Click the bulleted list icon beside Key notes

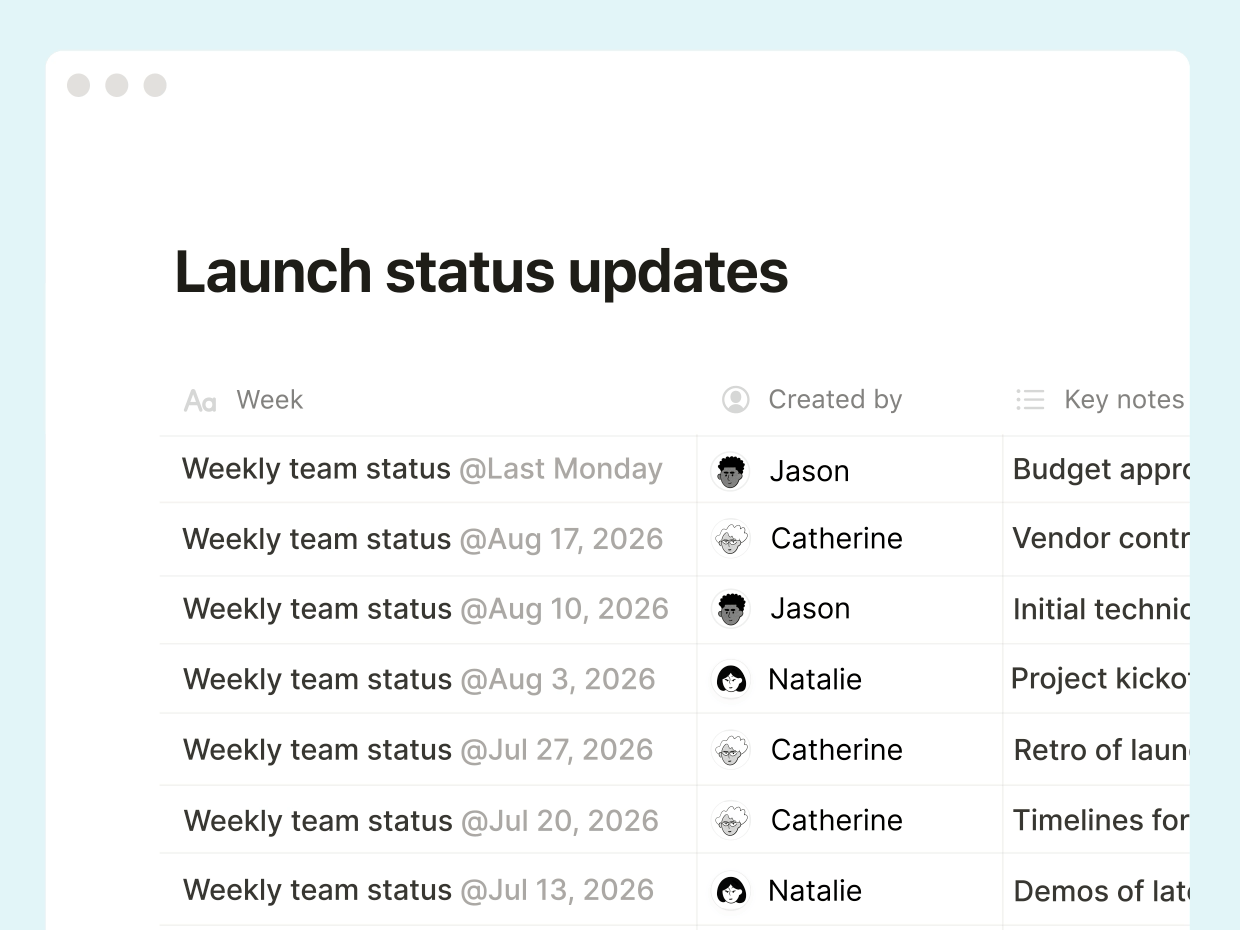click(1030, 399)
